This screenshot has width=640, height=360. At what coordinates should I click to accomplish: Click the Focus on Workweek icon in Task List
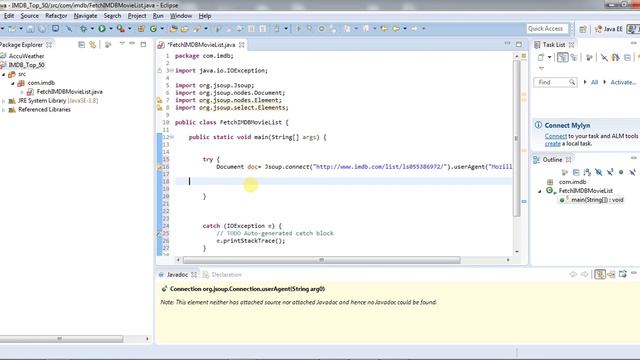coord(589,58)
